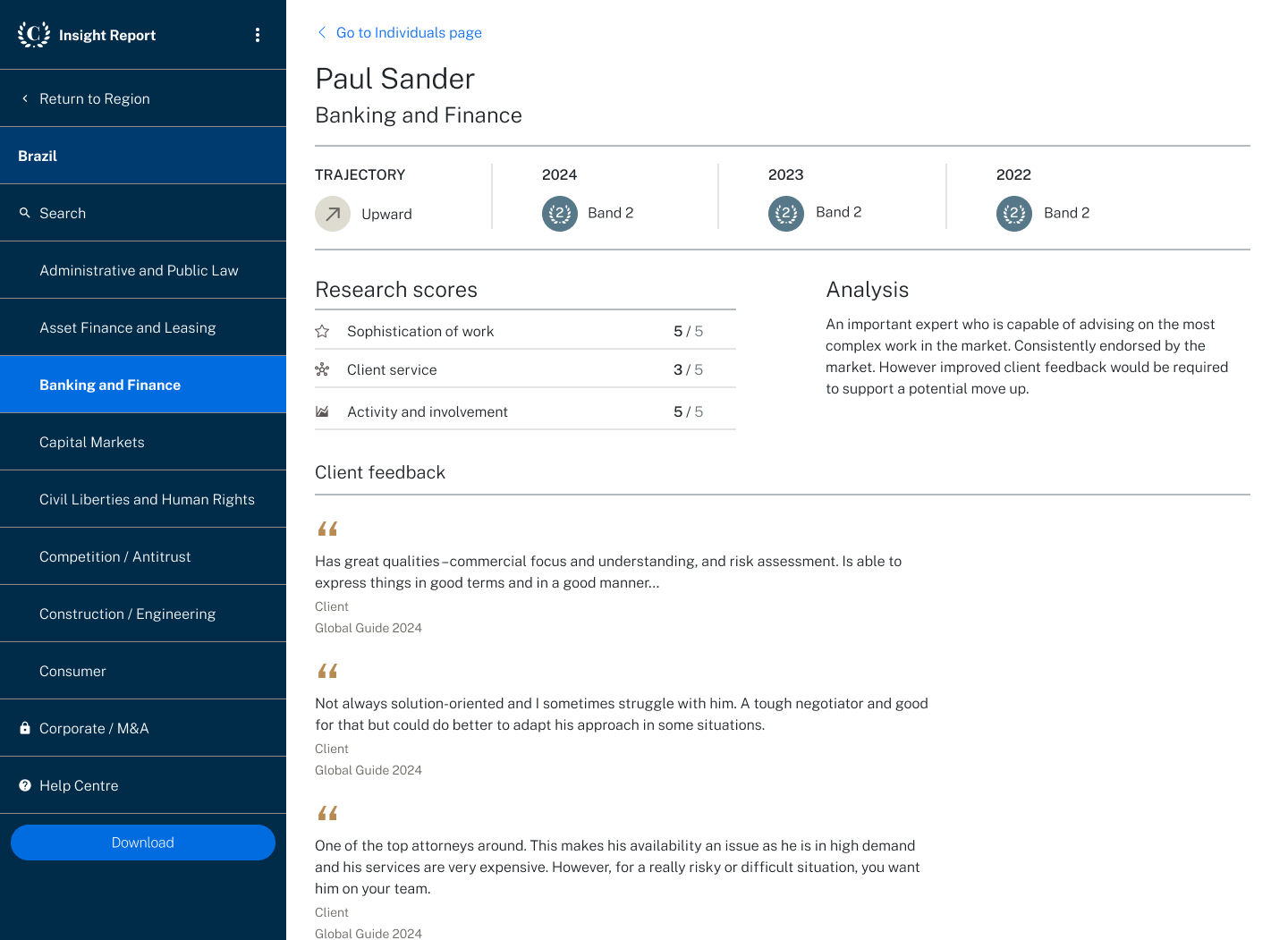Click the Client service cluster icon

tap(322, 370)
